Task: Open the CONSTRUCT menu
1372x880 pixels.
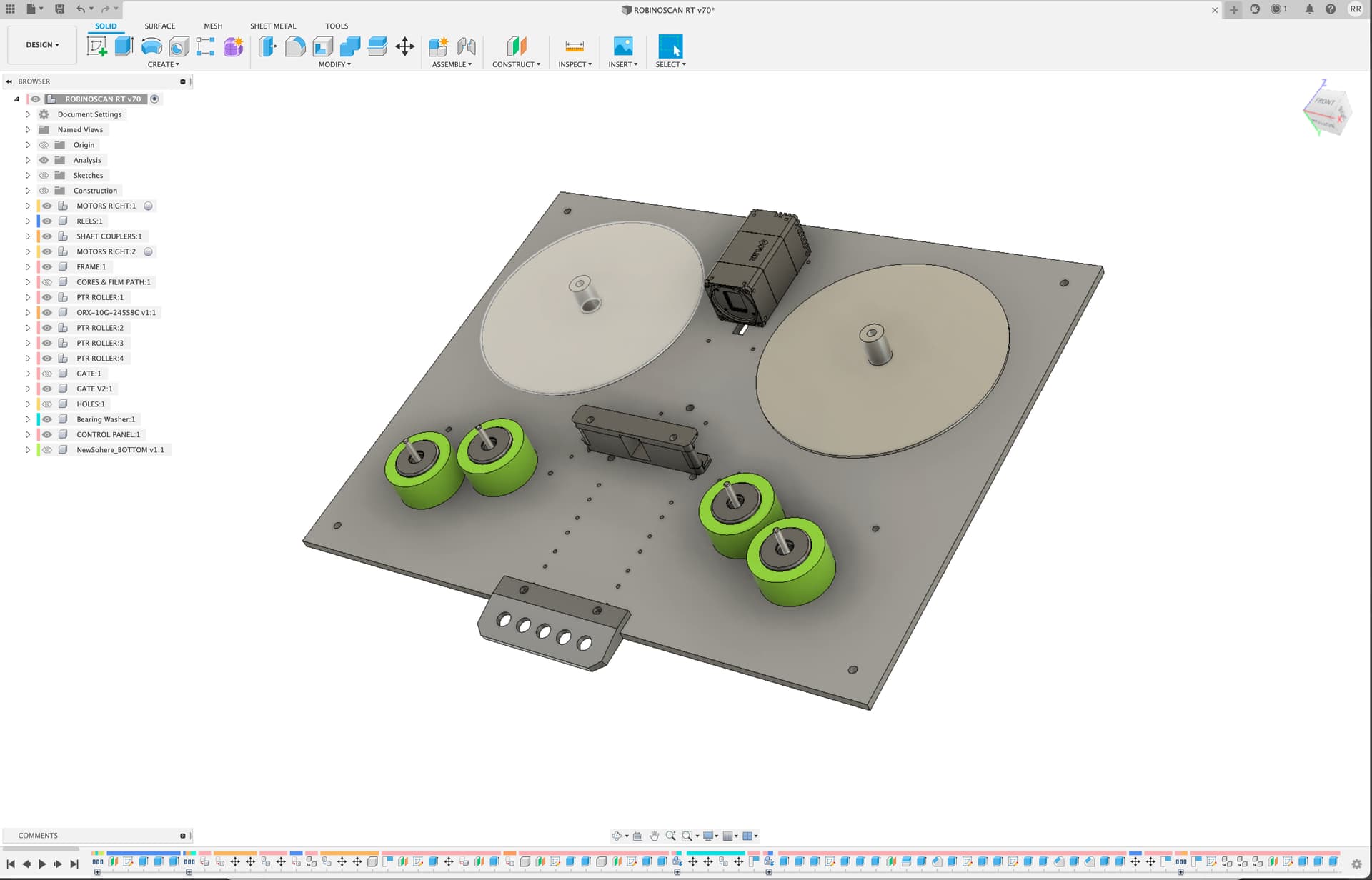Action: pos(516,64)
